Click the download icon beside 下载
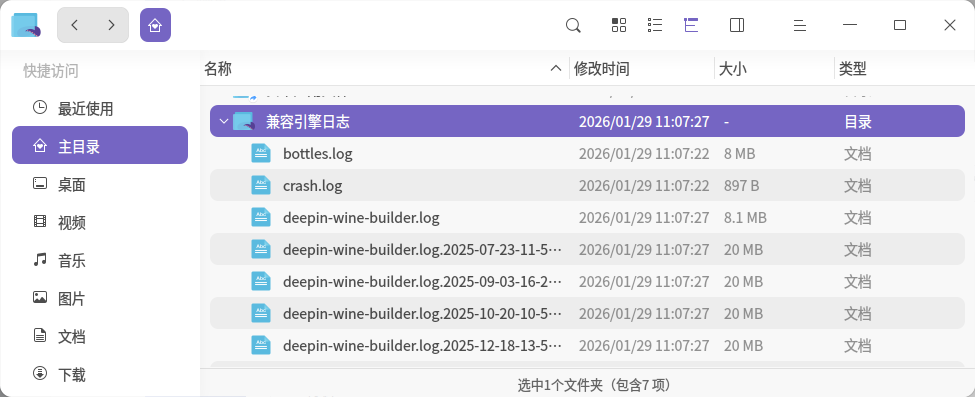 (40, 373)
